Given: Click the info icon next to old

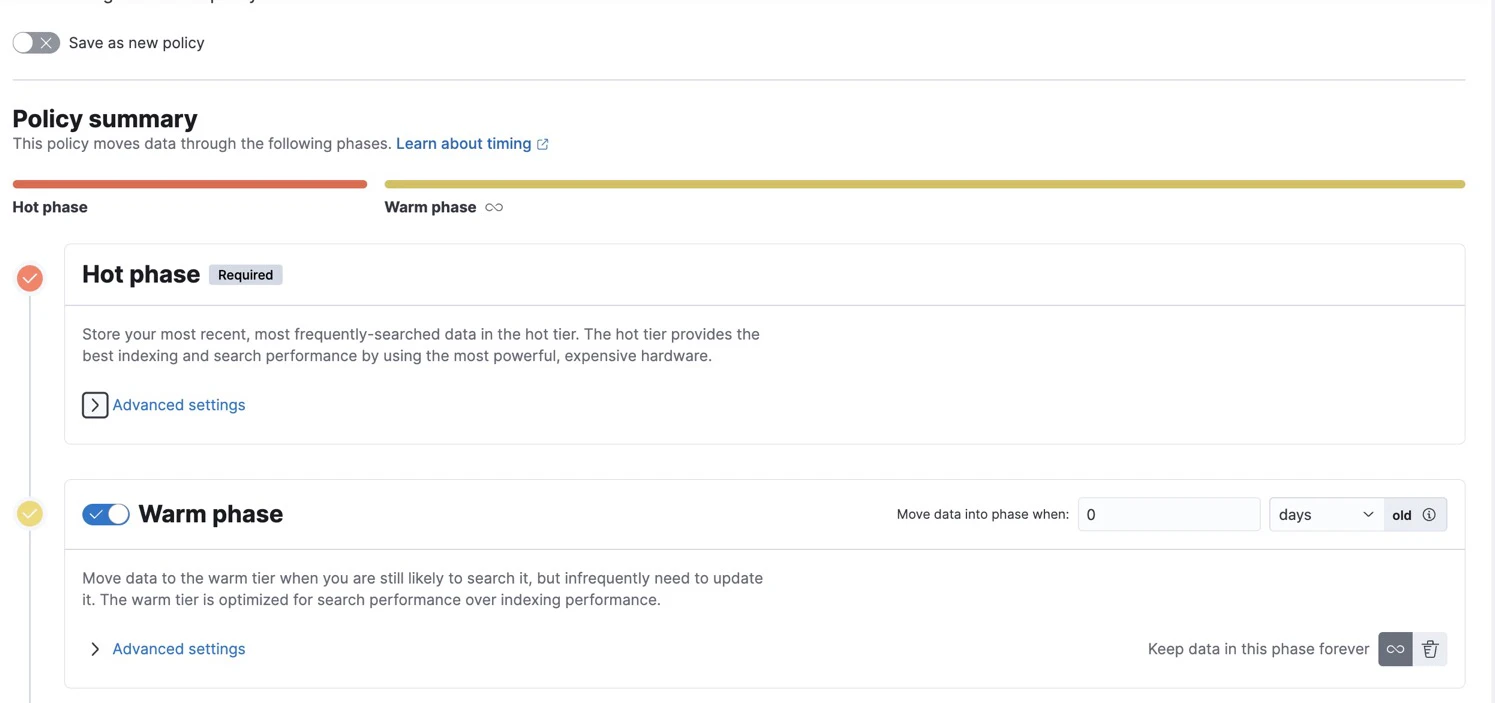Looking at the screenshot, I should 1429,514.
